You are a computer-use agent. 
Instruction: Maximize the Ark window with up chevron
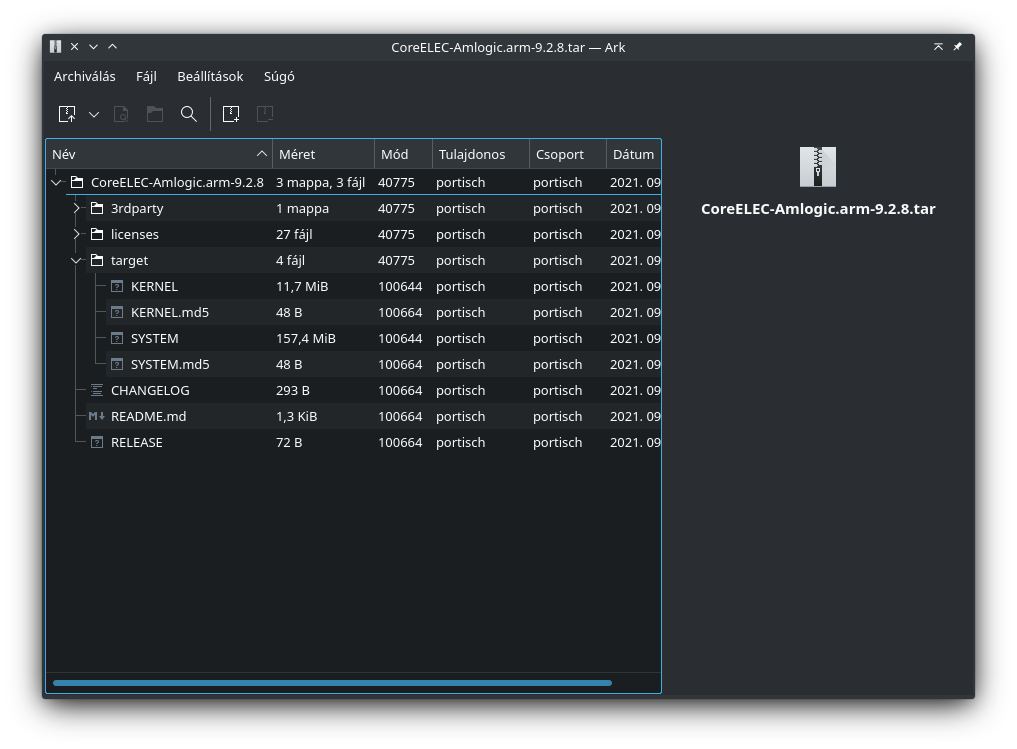point(112,47)
